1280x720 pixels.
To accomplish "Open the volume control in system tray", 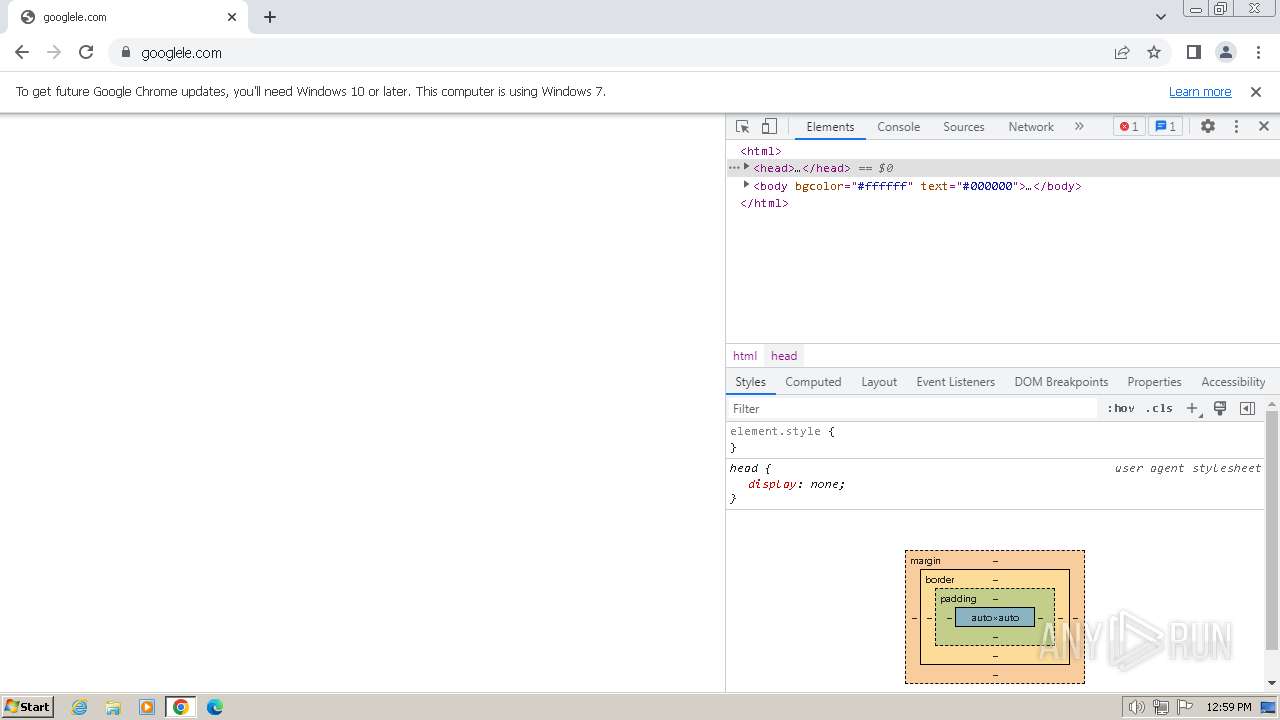I will coord(1137,707).
